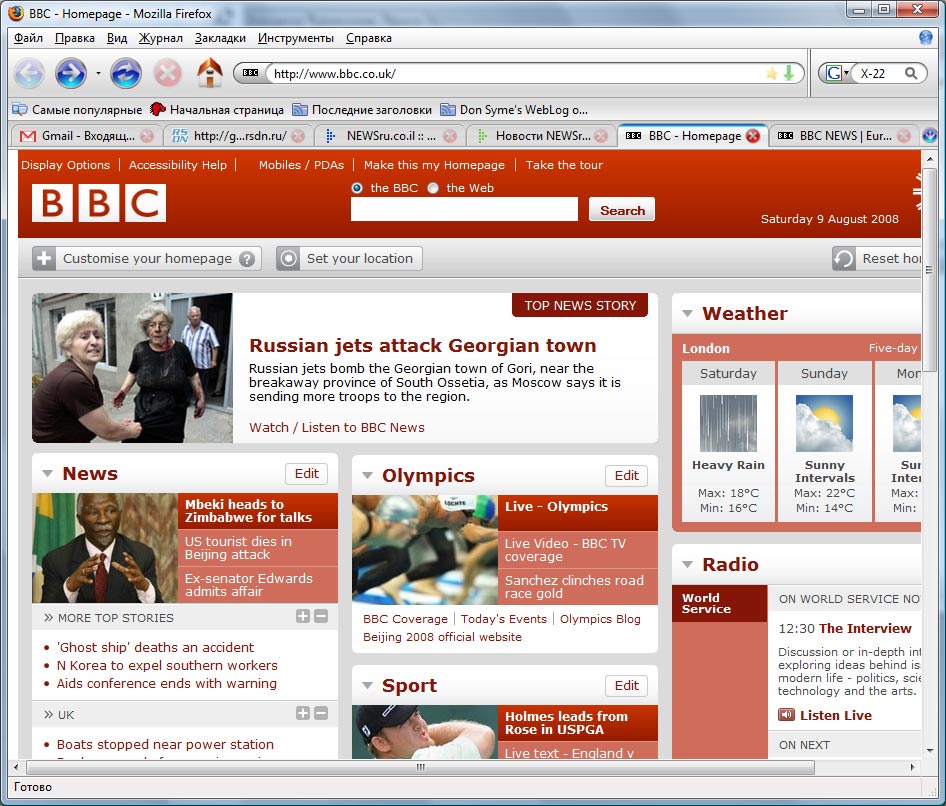946x806 pixels.
Task: Select the 'the BBC' search radio button
Action: [357, 188]
